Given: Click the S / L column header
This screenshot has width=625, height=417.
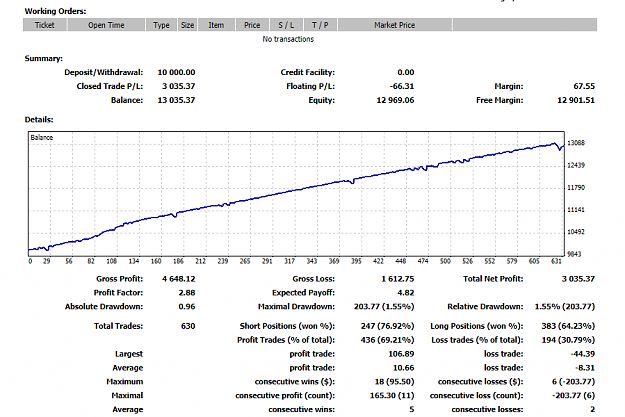Looking at the screenshot, I should 286,25.
